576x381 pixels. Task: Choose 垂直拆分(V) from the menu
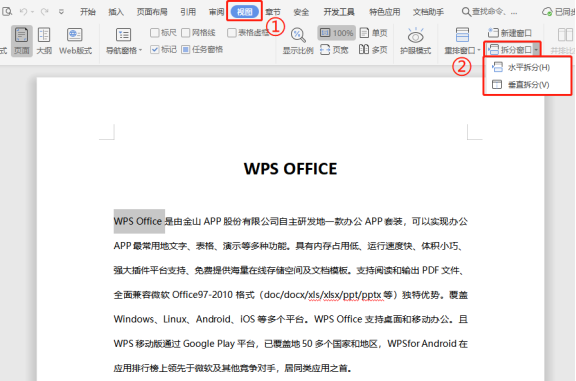[528, 85]
